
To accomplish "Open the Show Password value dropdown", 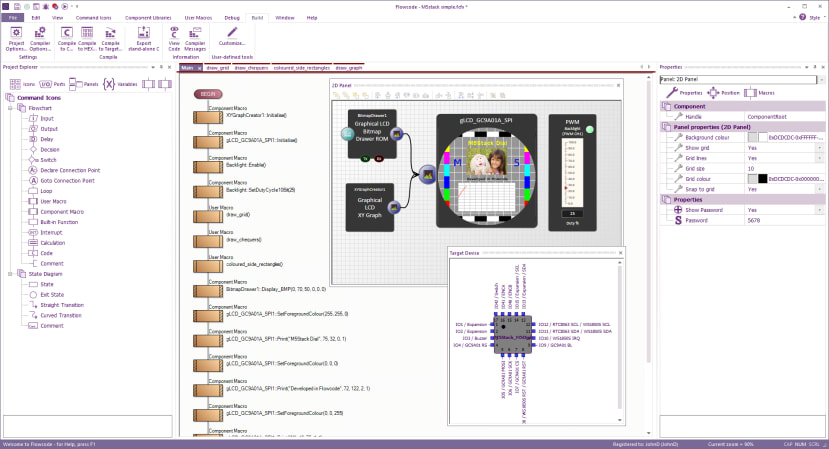I will [820, 210].
